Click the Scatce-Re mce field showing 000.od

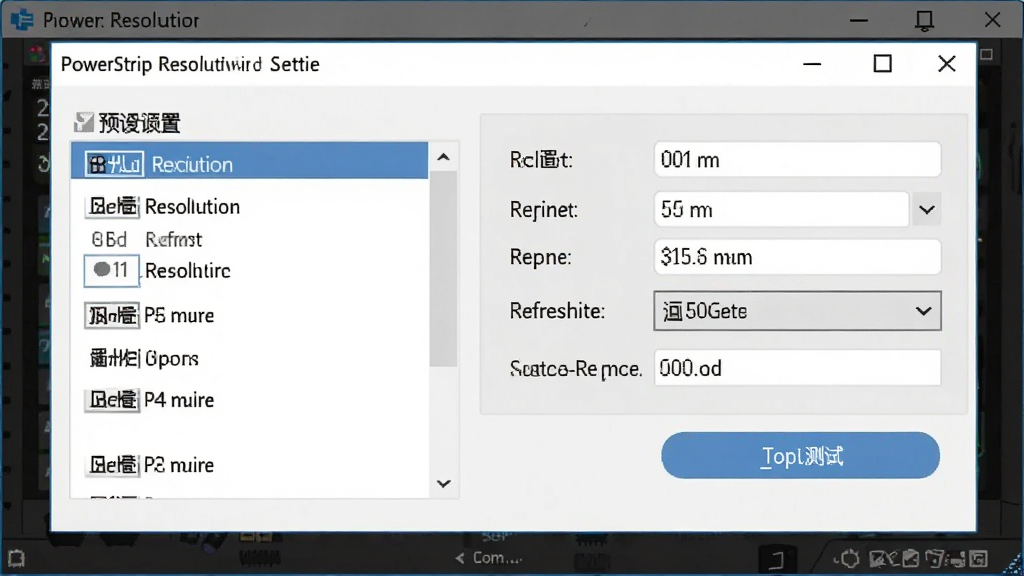point(797,368)
